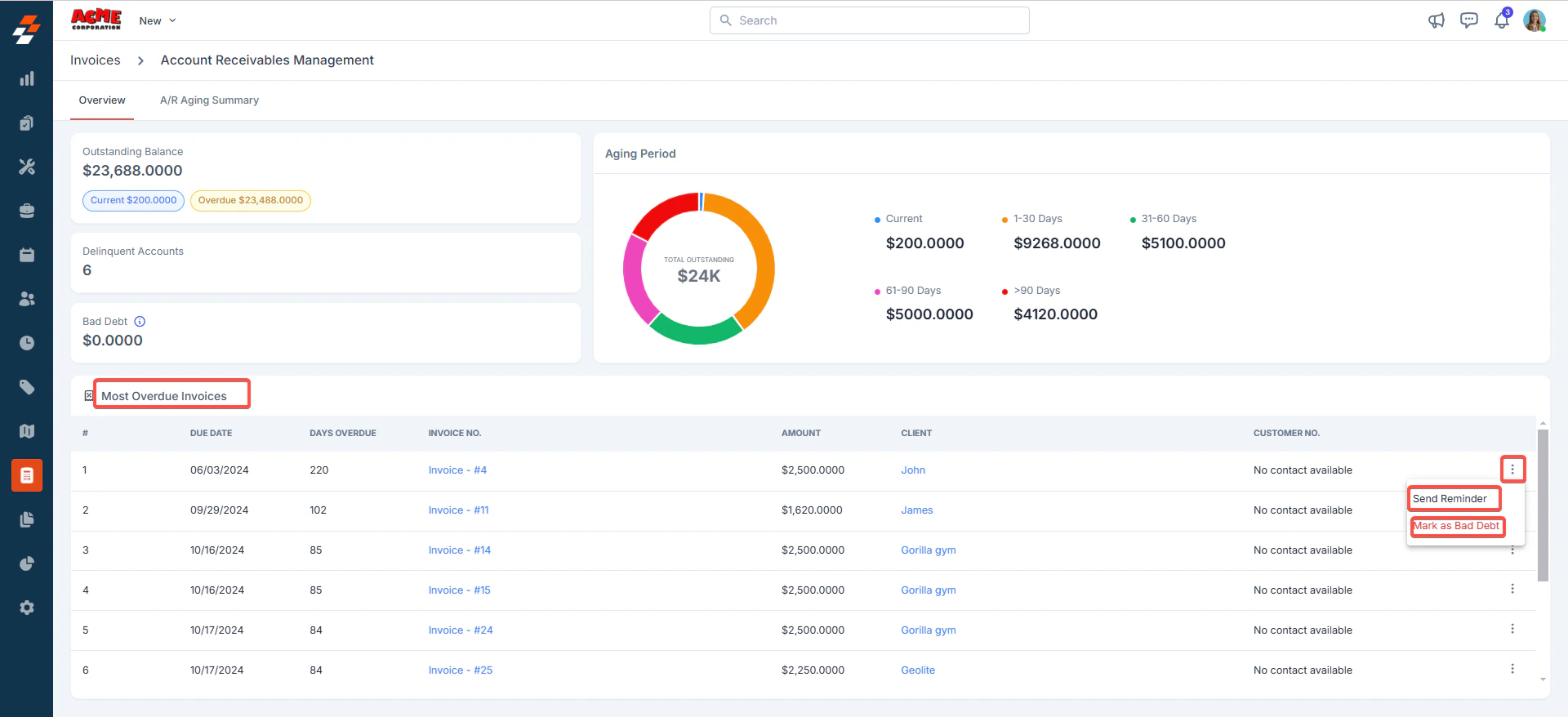Switch to the A/R Aging Summary tab
This screenshot has width=1568, height=717.
(209, 100)
